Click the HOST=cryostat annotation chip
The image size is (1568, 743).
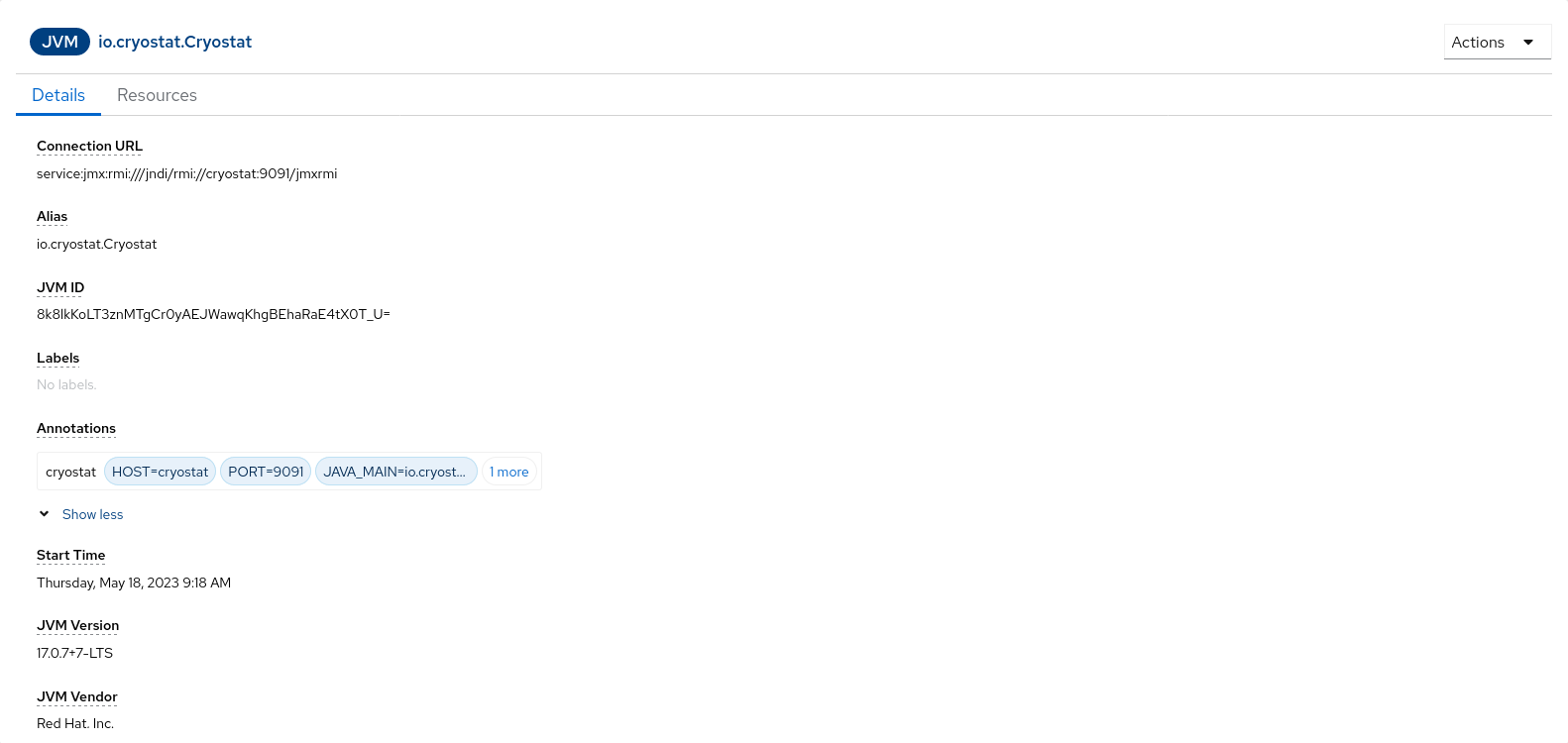click(x=160, y=472)
